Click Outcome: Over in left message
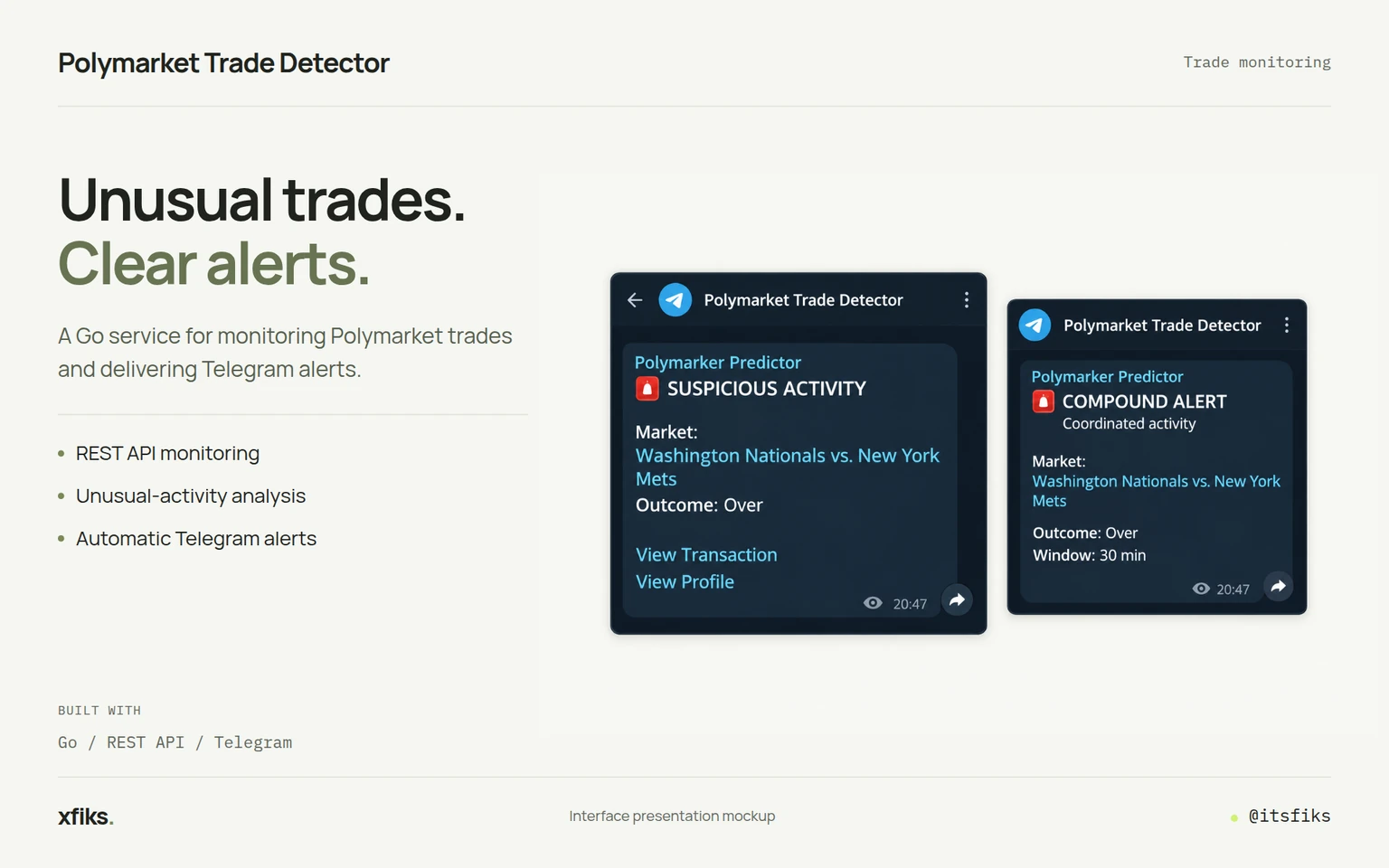The height and width of the screenshot is (868, 1389). pyautogui.click(x=699, y=505)
